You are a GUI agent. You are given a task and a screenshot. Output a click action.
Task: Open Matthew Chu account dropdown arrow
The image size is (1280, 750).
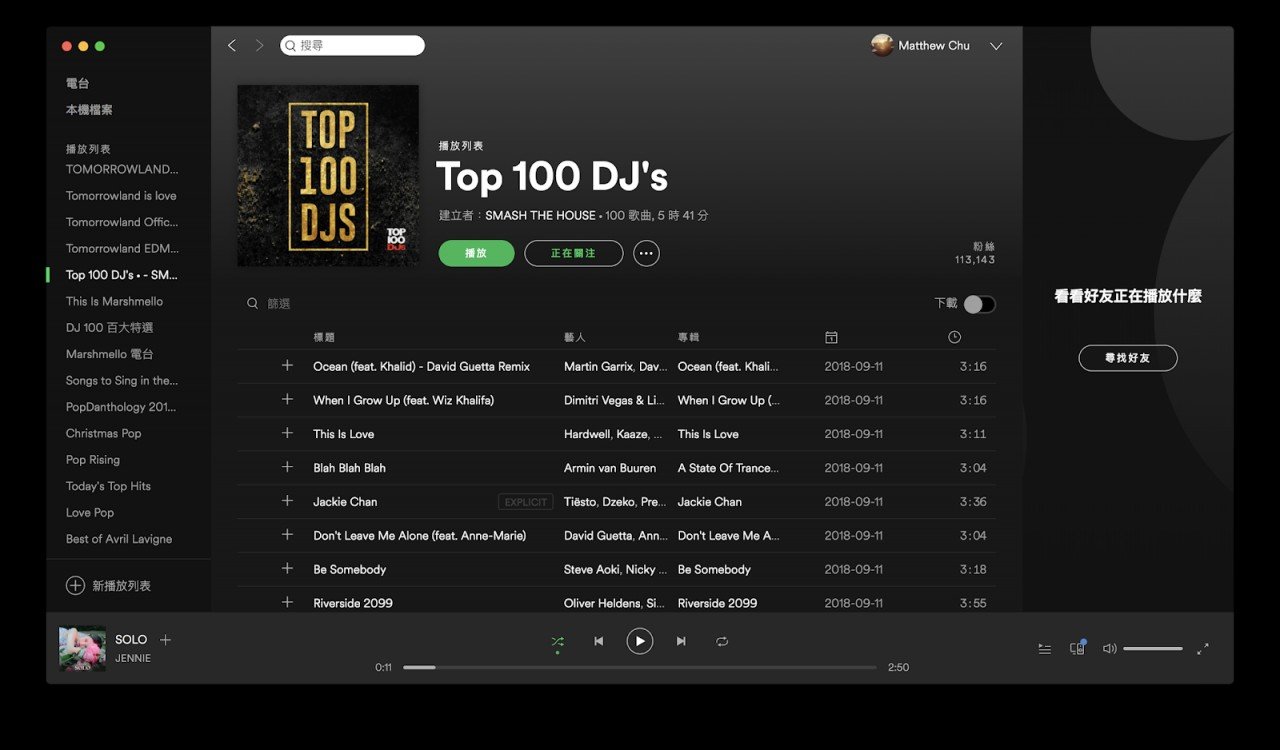pyautogui.click(x=996, y=46)
